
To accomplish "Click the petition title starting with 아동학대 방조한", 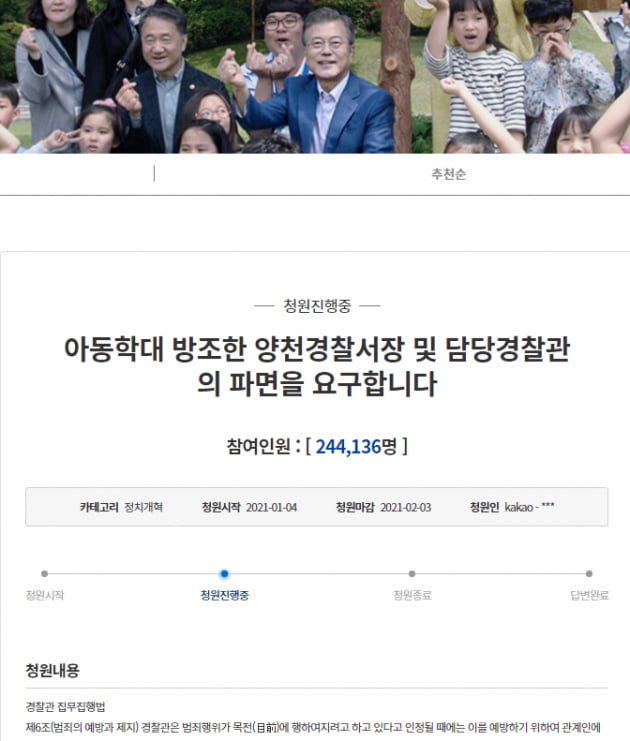I will click(x=317, y=366).
